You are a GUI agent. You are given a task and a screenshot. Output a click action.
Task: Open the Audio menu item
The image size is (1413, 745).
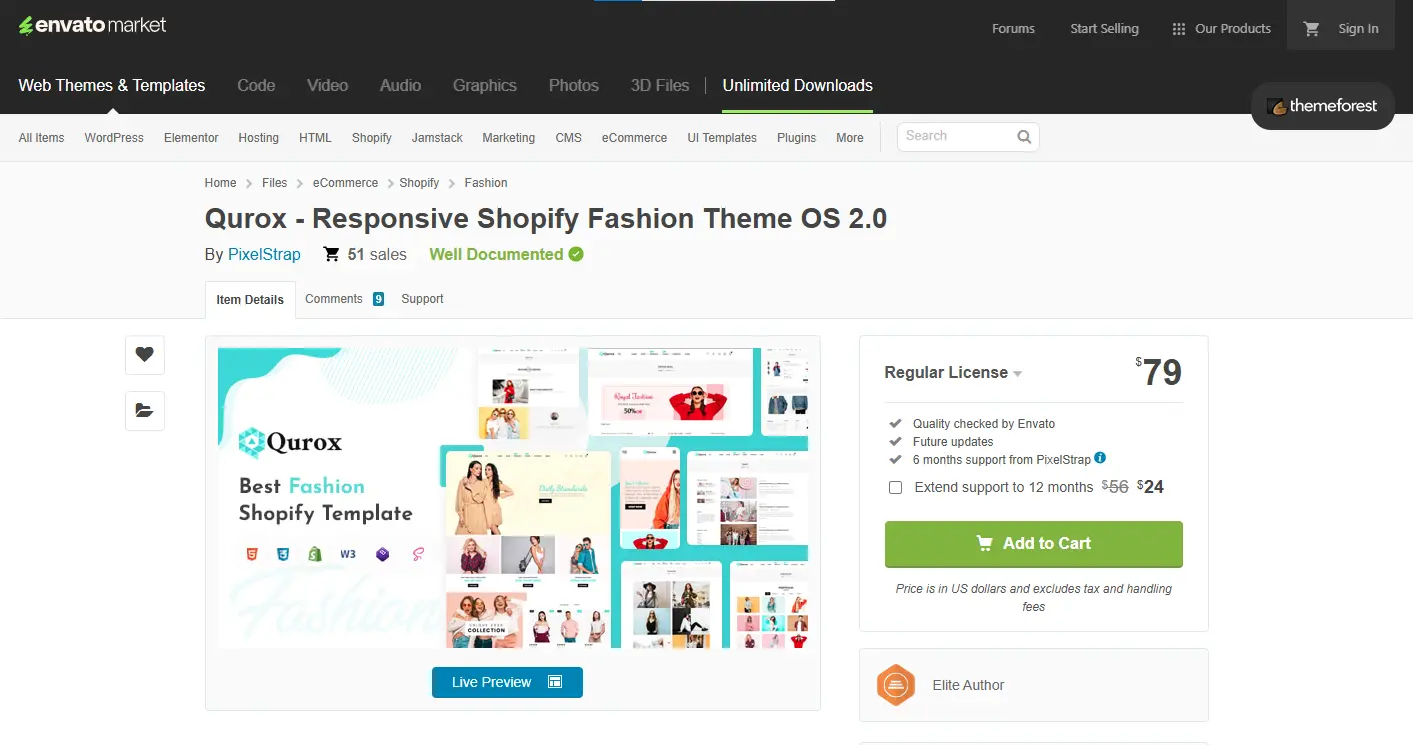tap(400, 85)
